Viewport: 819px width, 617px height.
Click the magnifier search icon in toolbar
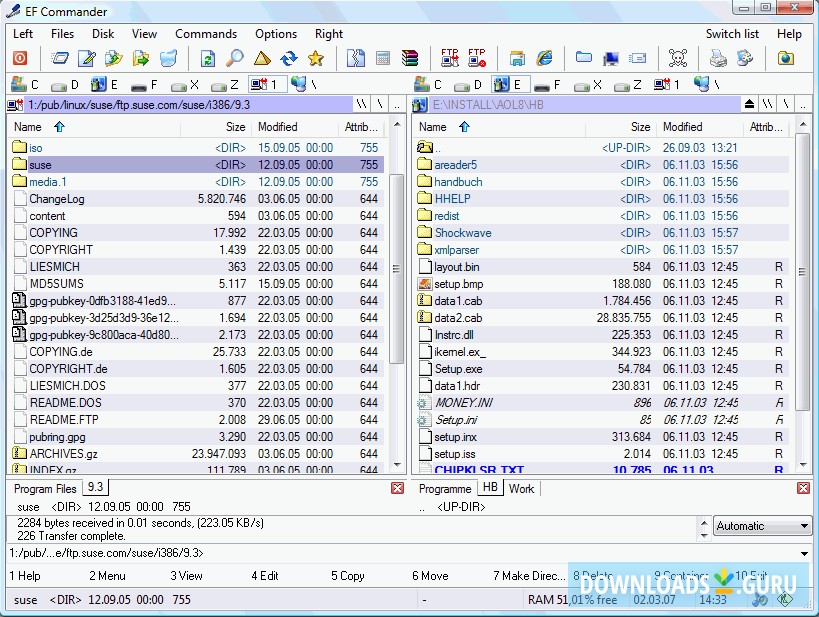pyautogui.click(x=235, y=59)
